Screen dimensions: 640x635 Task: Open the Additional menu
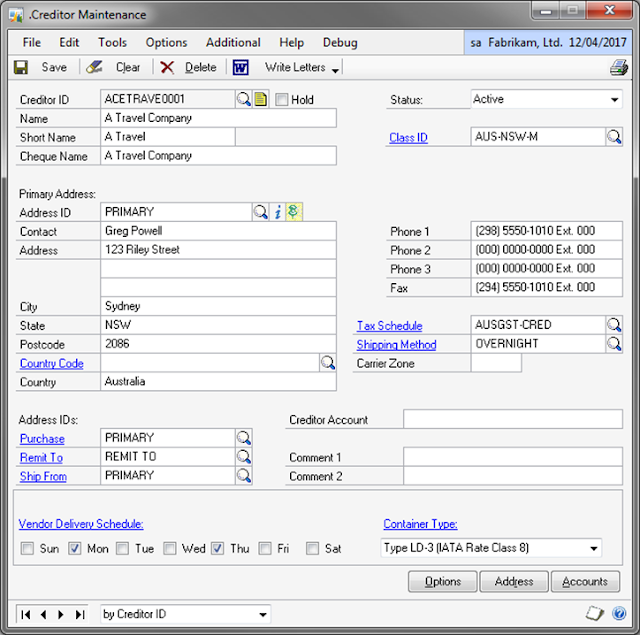pos(233,42)
